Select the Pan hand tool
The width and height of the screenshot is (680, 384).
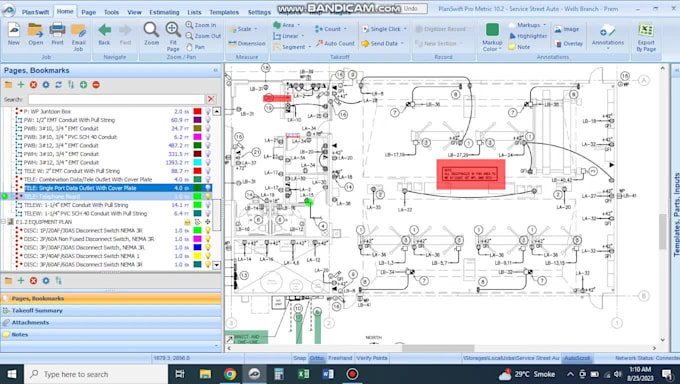point(196,47)
